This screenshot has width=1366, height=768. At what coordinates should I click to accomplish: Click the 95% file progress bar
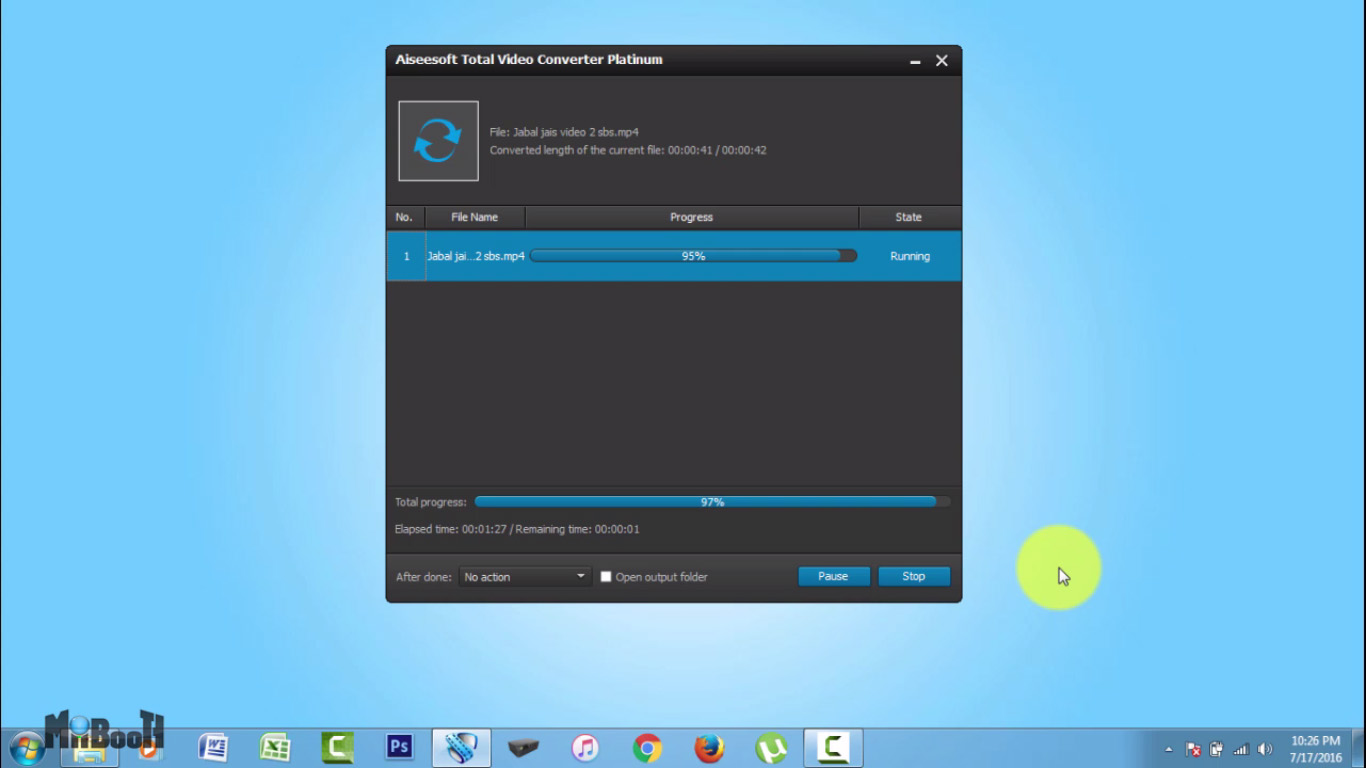pos(693,256)
